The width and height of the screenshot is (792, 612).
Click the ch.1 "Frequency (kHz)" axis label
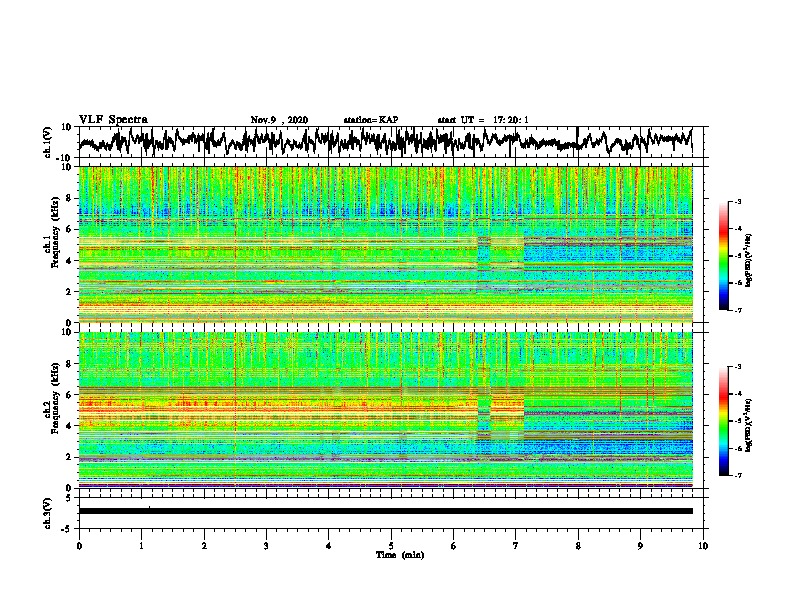point(56,234)
